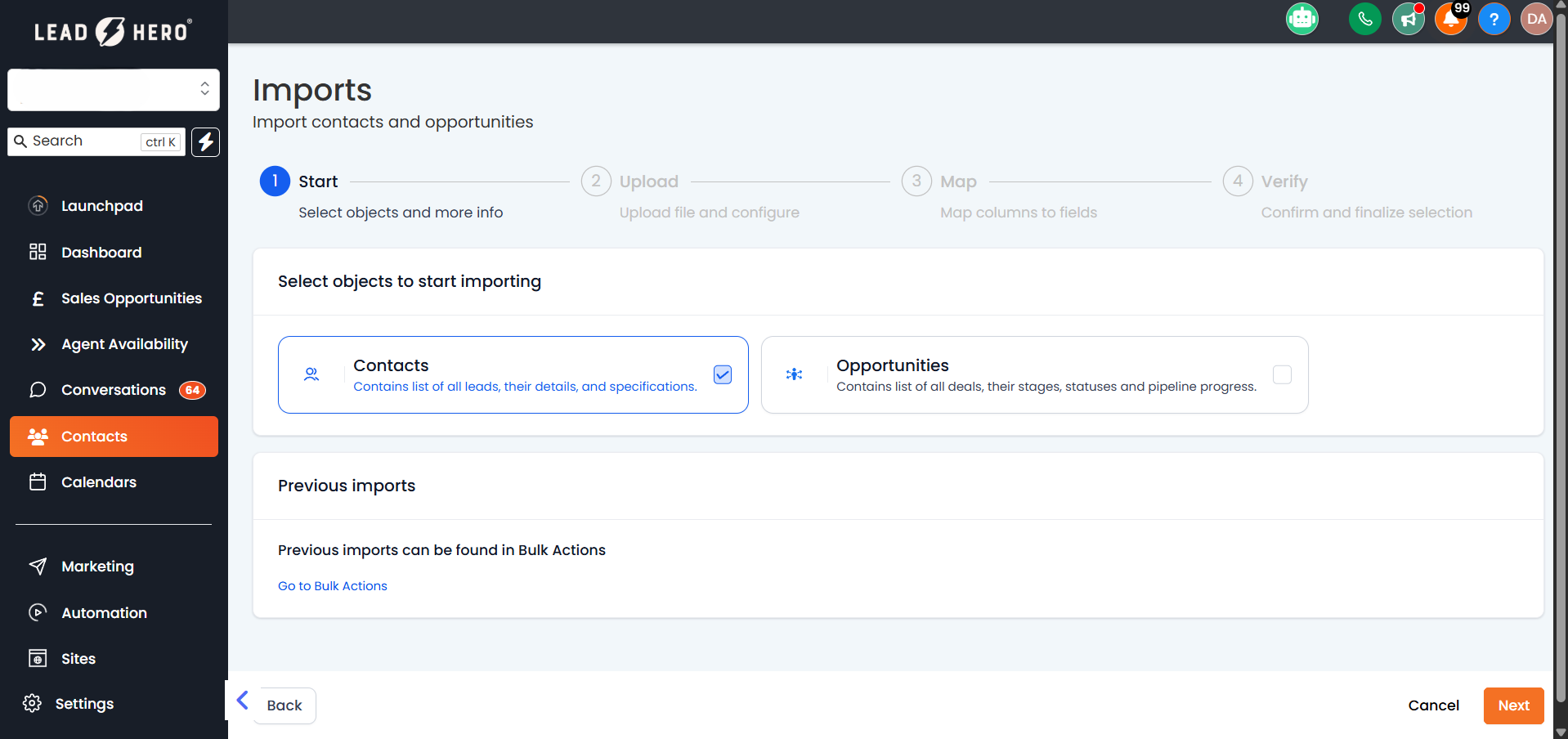Uncheck the Contacts import checkbox

pos(723,374)
